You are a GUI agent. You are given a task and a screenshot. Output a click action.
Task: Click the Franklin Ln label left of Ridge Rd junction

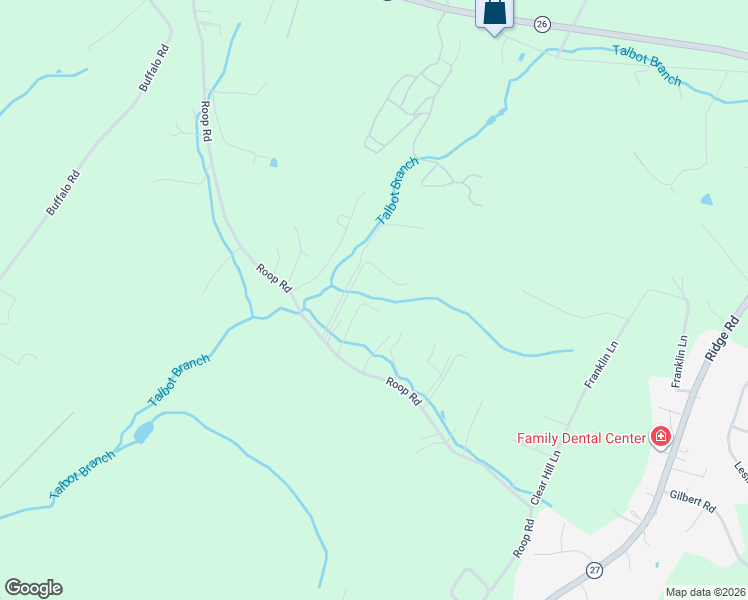pos(601,364)
